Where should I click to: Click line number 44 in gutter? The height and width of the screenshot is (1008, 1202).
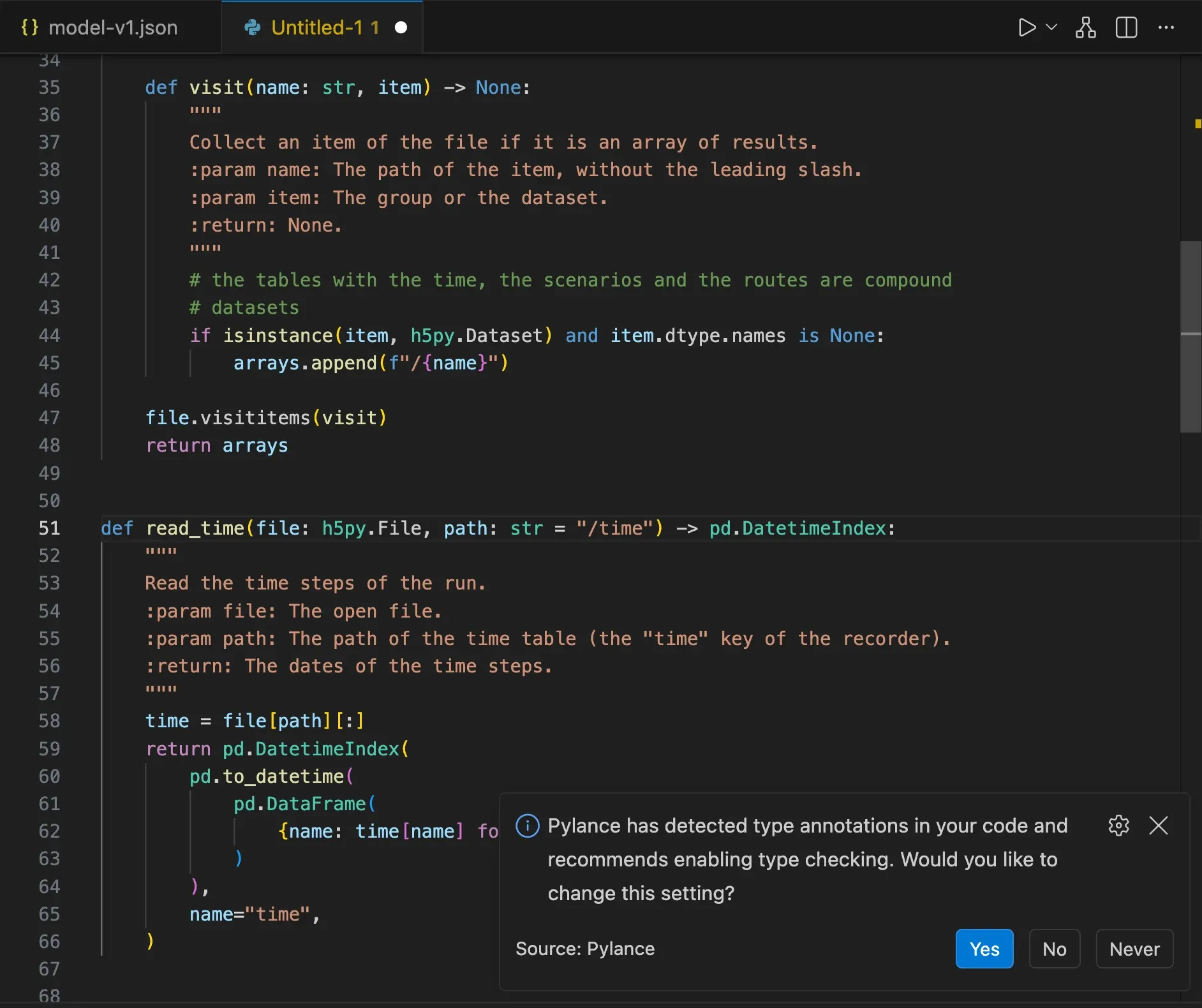[x=49, y=336]
